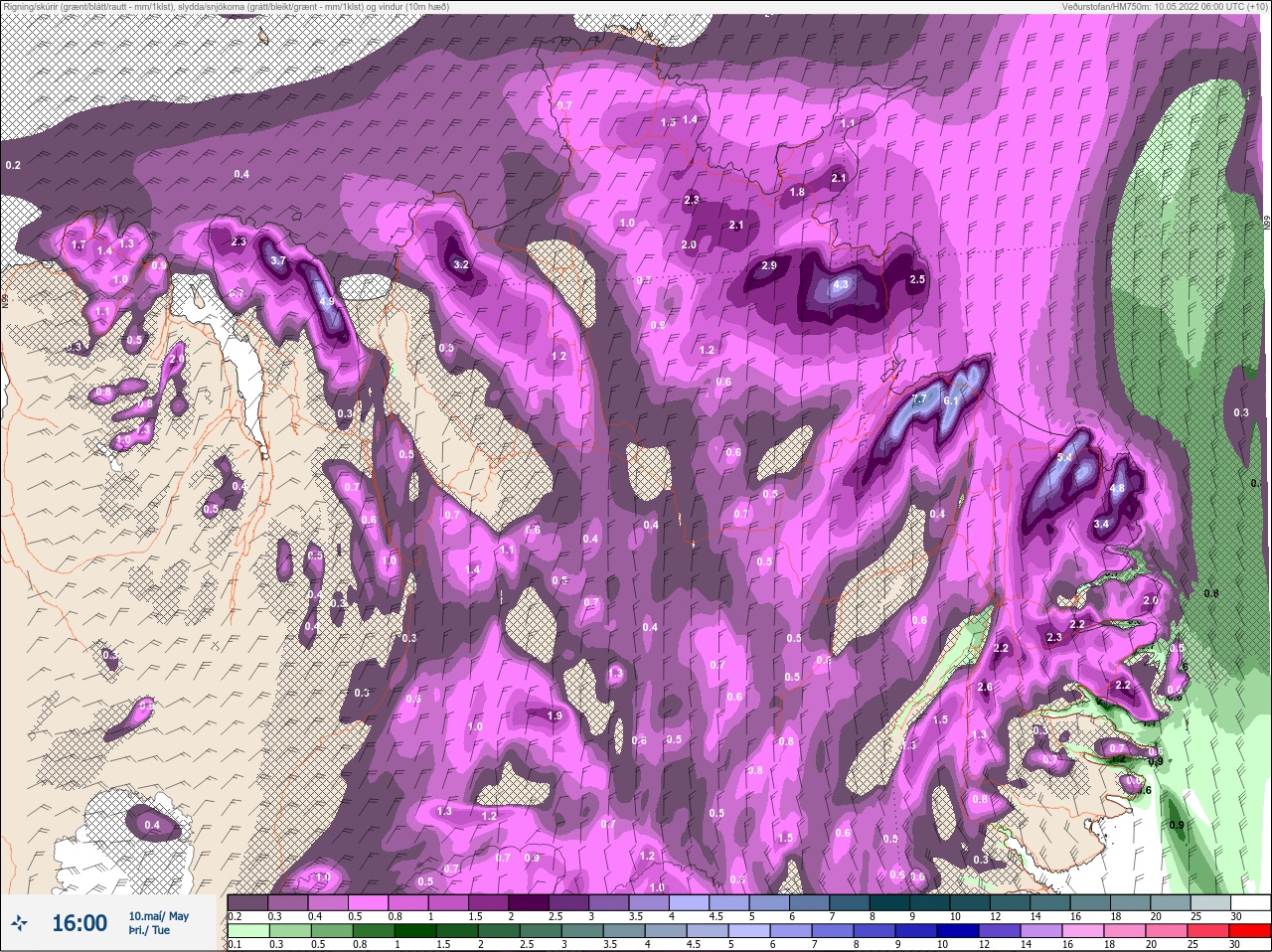This screenshot has width=1272, height=952.
Task: Select the pink 0.5 mm snow legend swatch
Action: [370, 903]
